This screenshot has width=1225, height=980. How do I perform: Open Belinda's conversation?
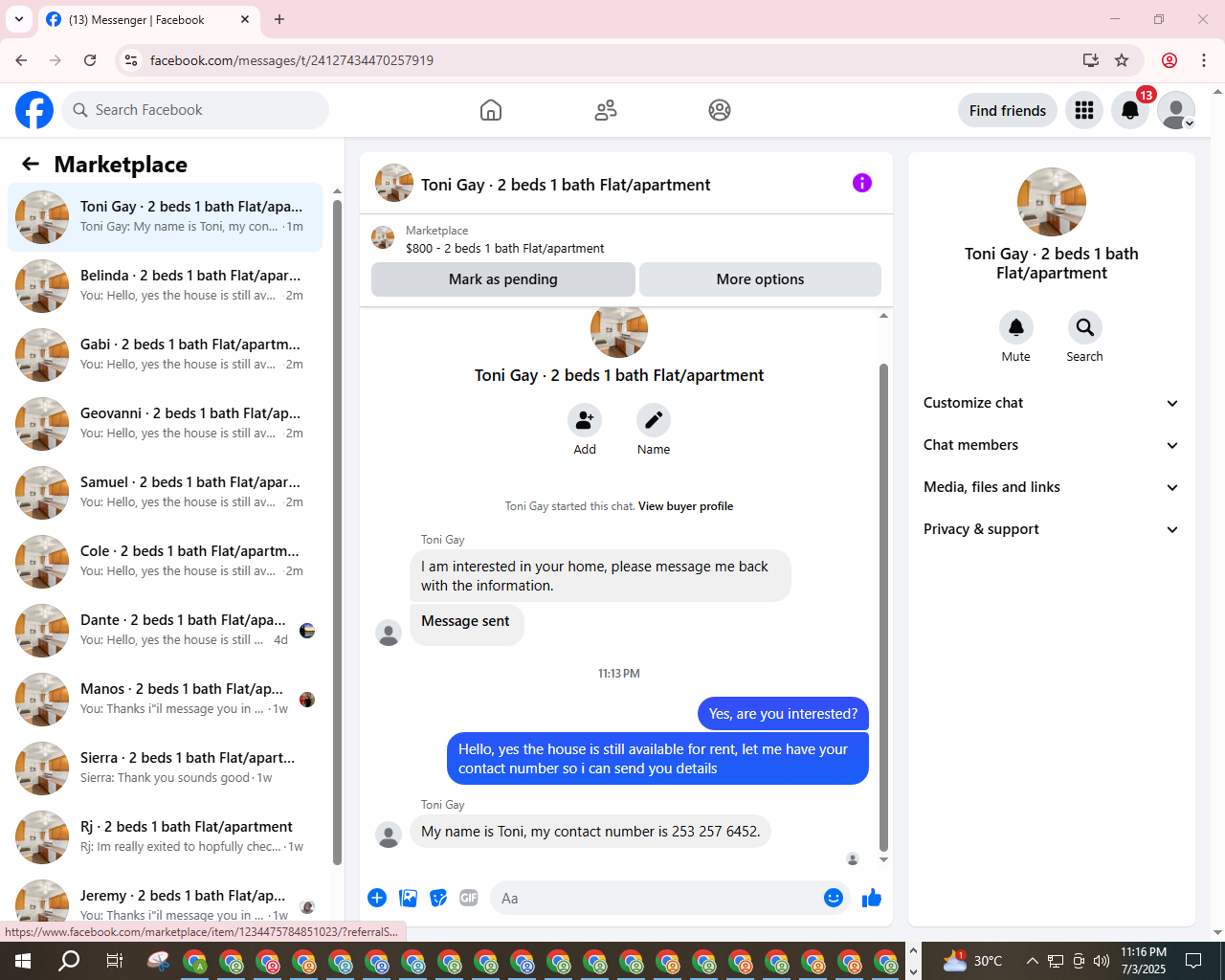click(165, 286)
